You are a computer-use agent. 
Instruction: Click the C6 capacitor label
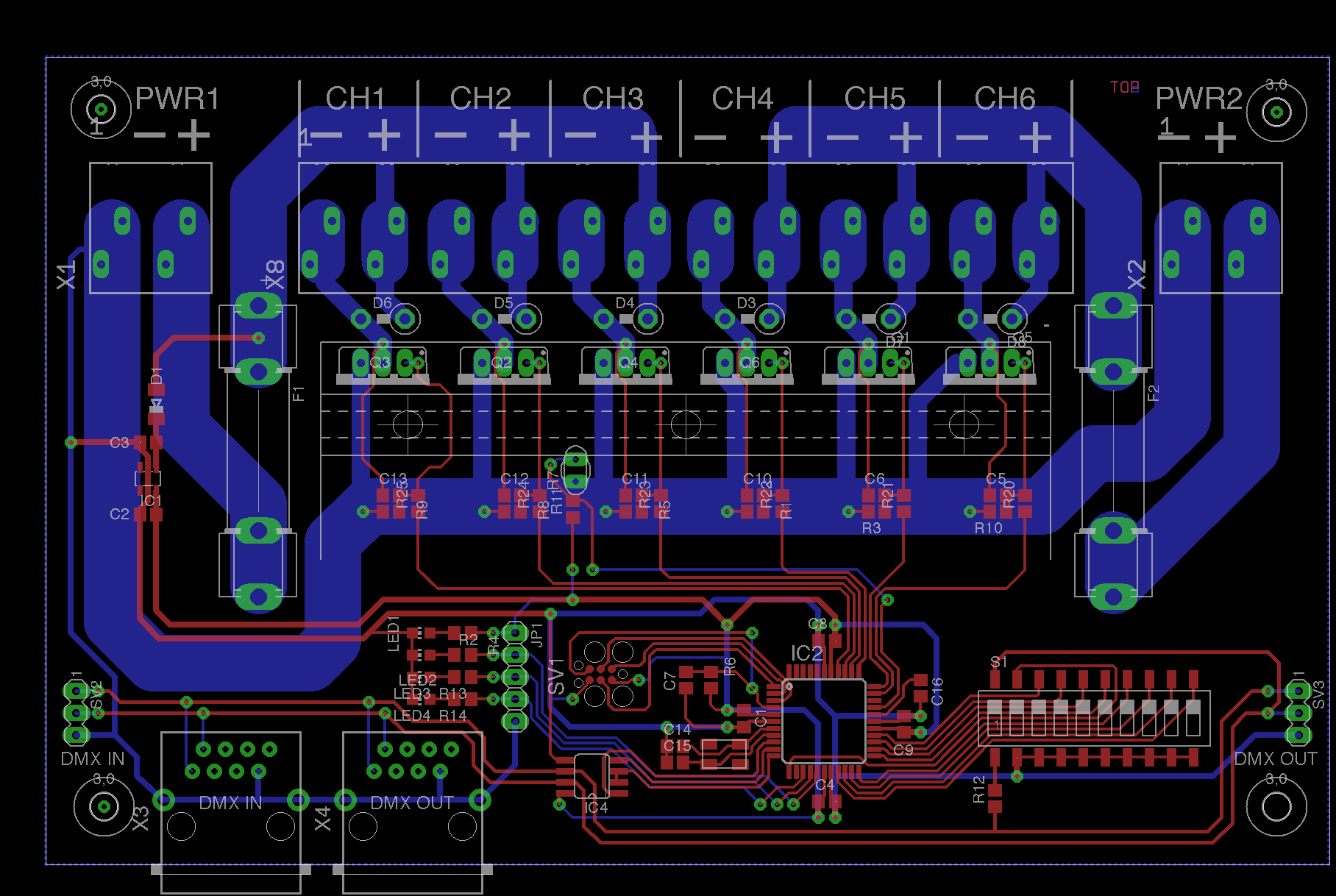pos(875,479)
